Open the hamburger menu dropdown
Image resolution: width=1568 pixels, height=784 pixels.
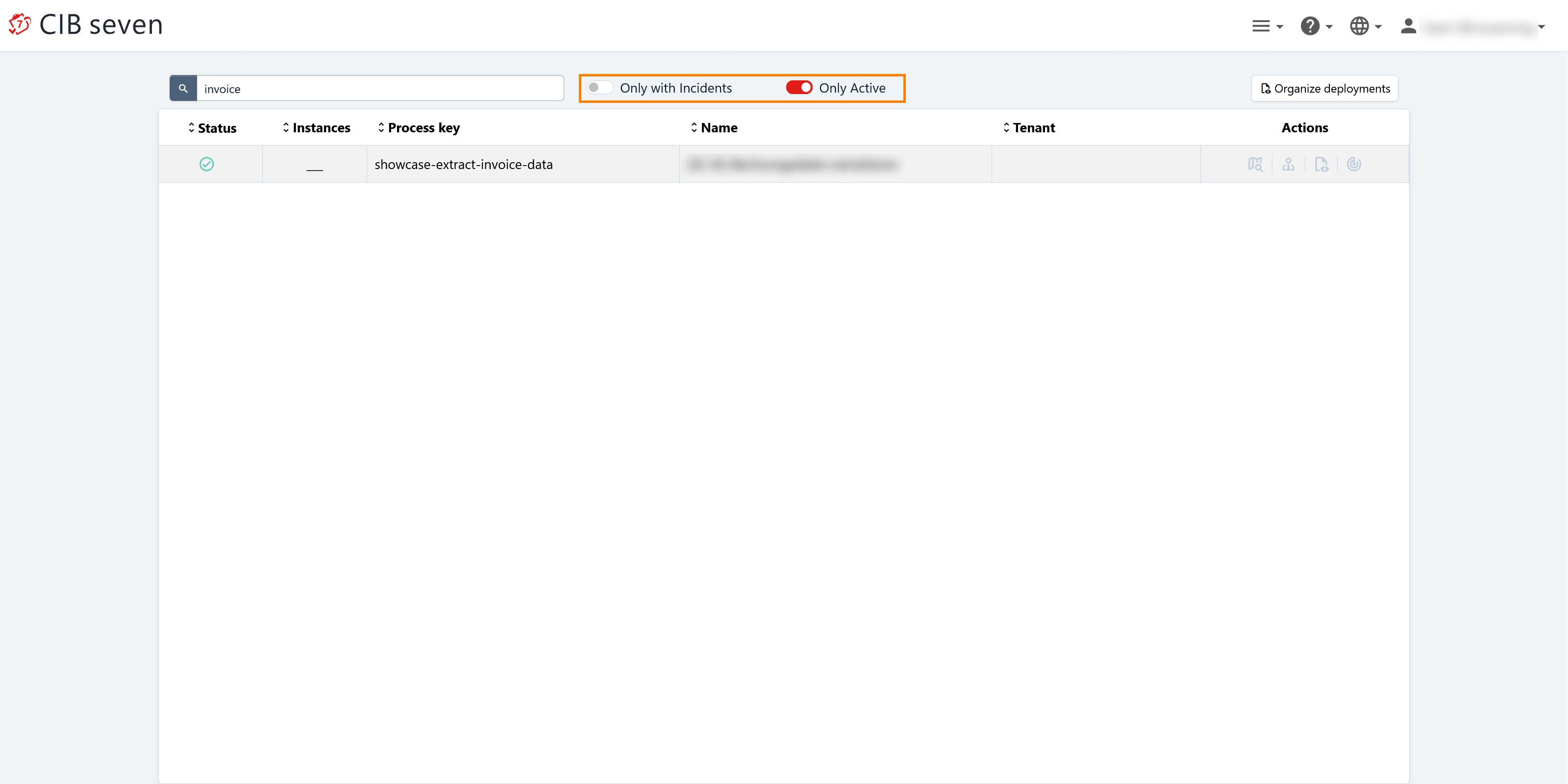[x=1267, y=26]
